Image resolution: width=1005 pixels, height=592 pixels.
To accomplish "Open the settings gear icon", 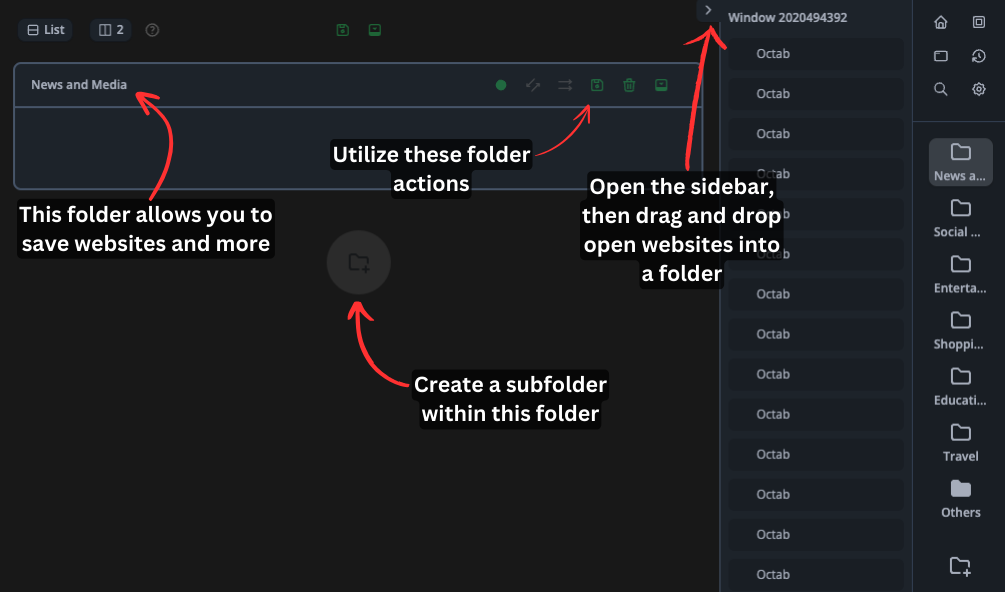I will click(x=979, y=89).
